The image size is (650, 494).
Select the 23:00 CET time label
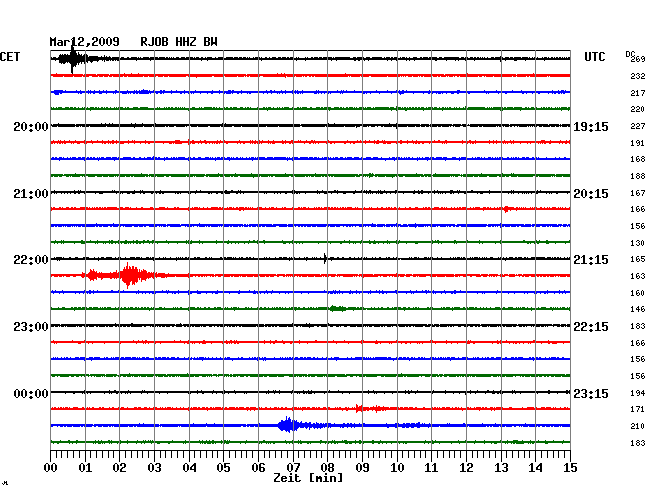(31, 327)
